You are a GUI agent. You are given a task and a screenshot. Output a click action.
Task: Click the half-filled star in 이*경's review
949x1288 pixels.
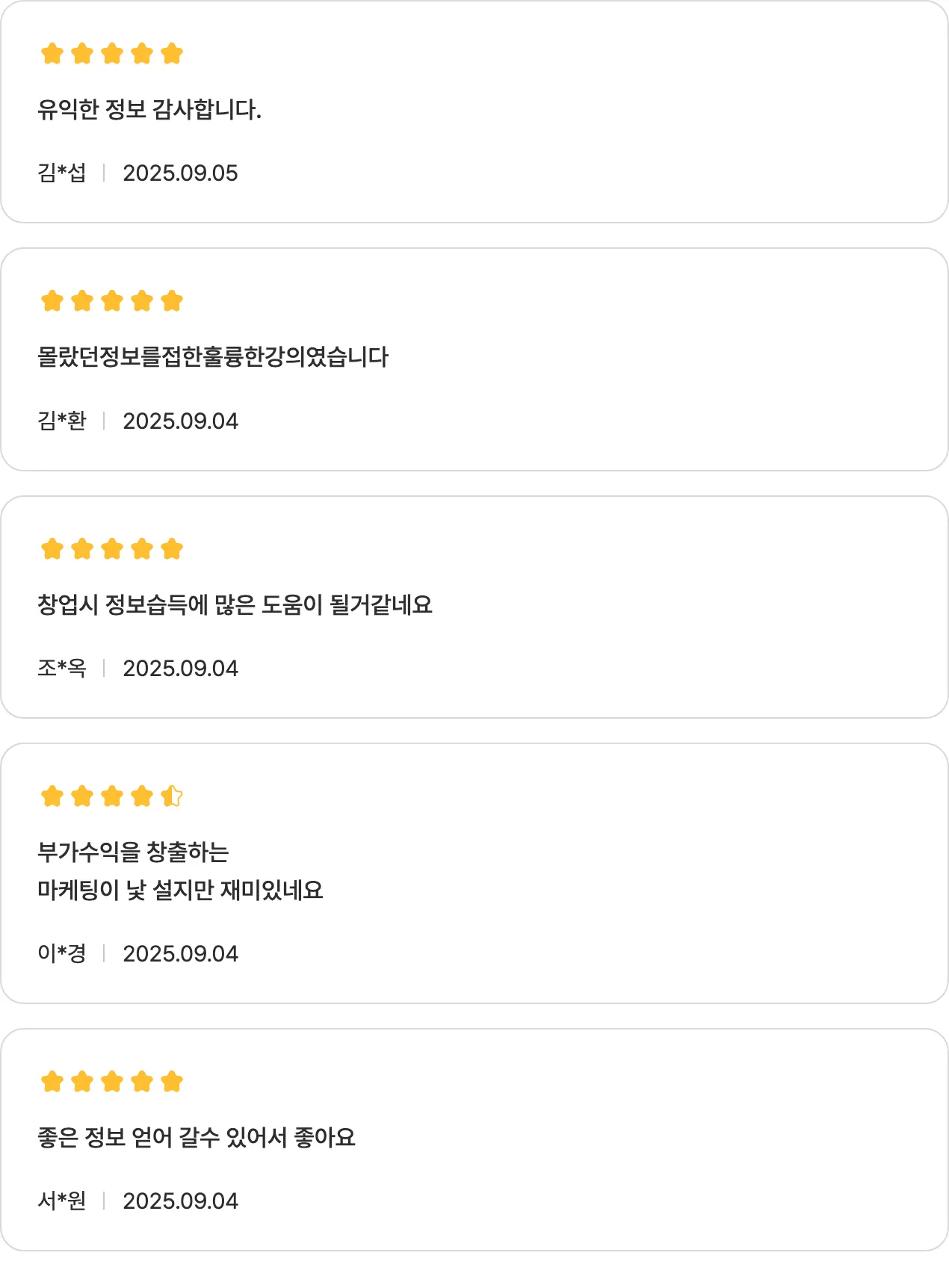172,796
